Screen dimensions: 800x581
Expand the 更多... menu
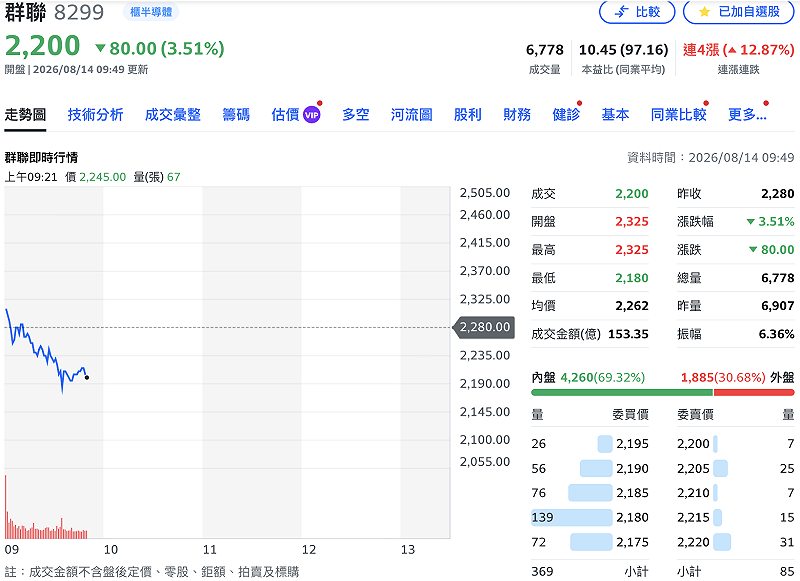[747, 115]
